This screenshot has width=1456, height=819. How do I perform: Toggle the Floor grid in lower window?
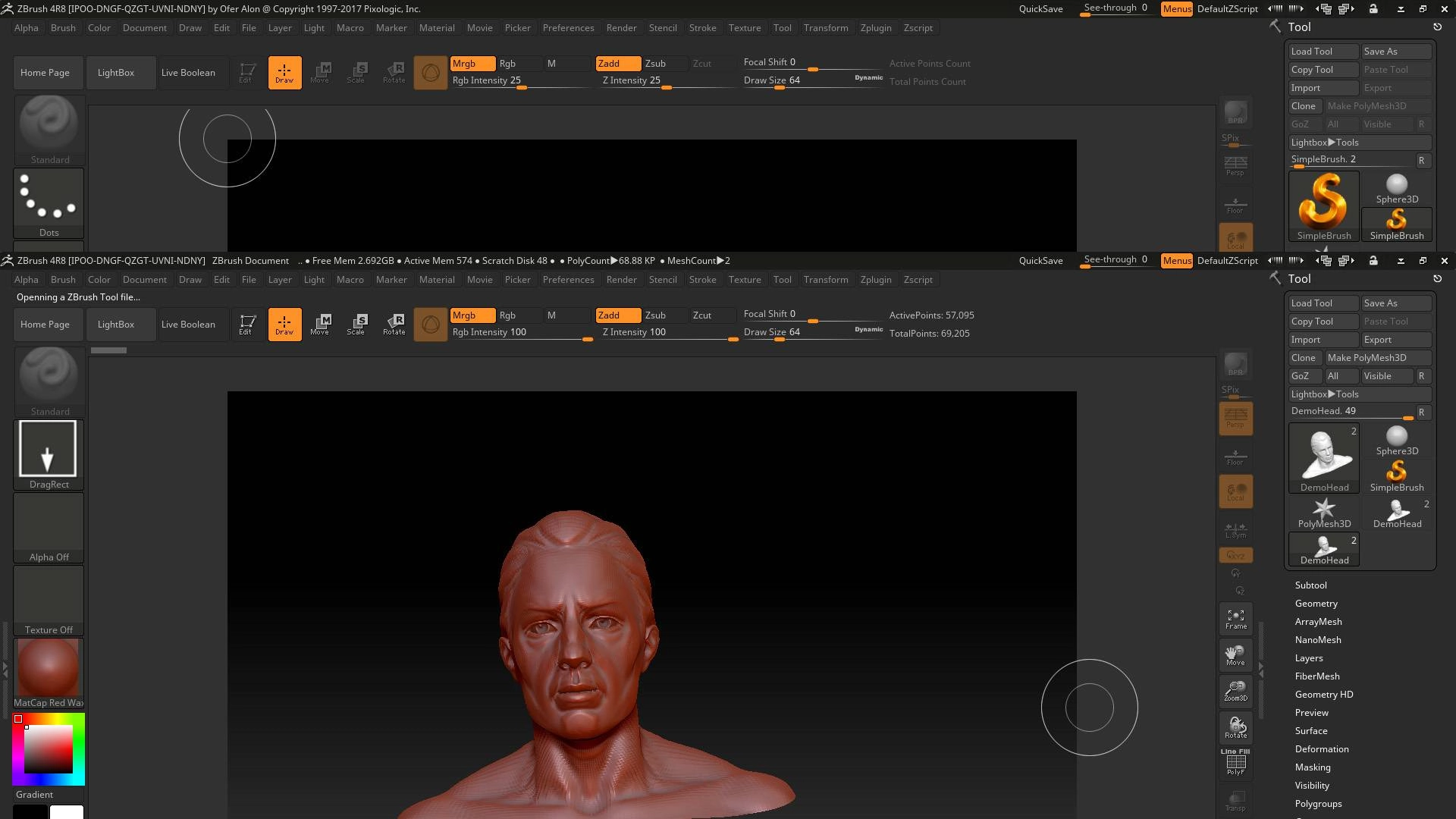point(1235,457)
